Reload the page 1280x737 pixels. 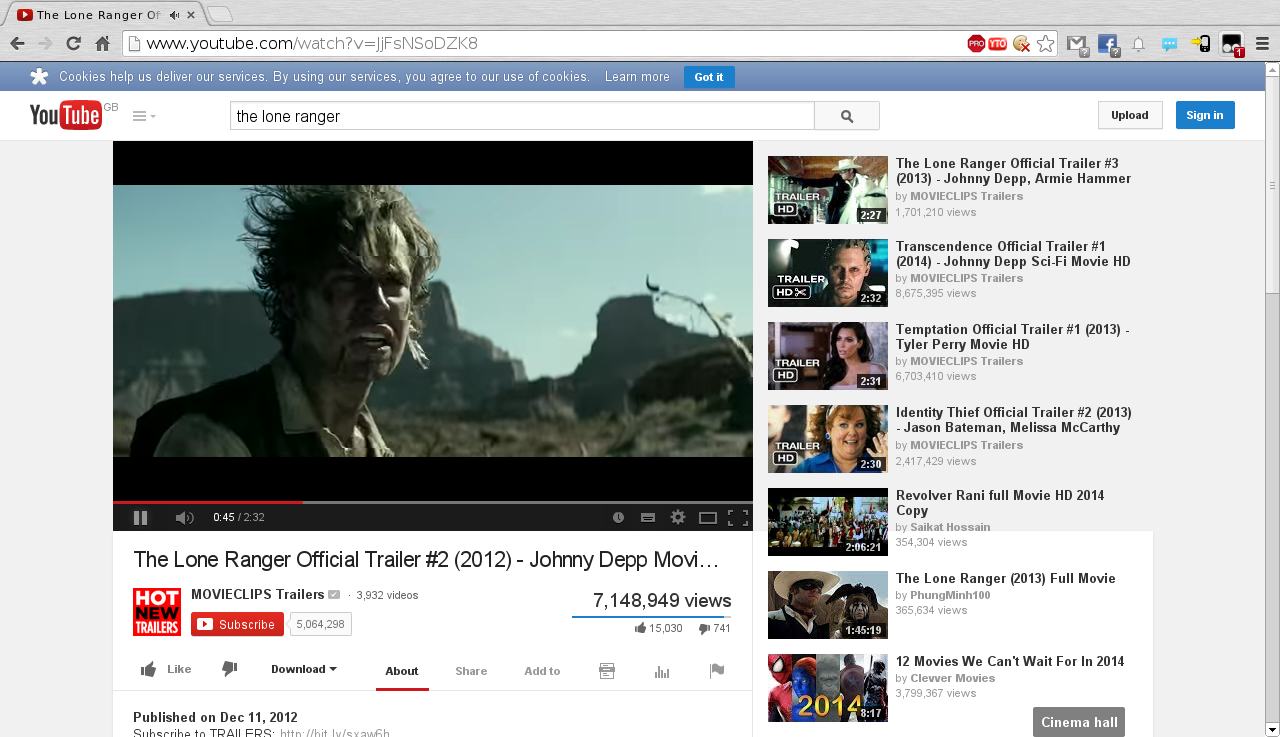[x=73, y=43]
